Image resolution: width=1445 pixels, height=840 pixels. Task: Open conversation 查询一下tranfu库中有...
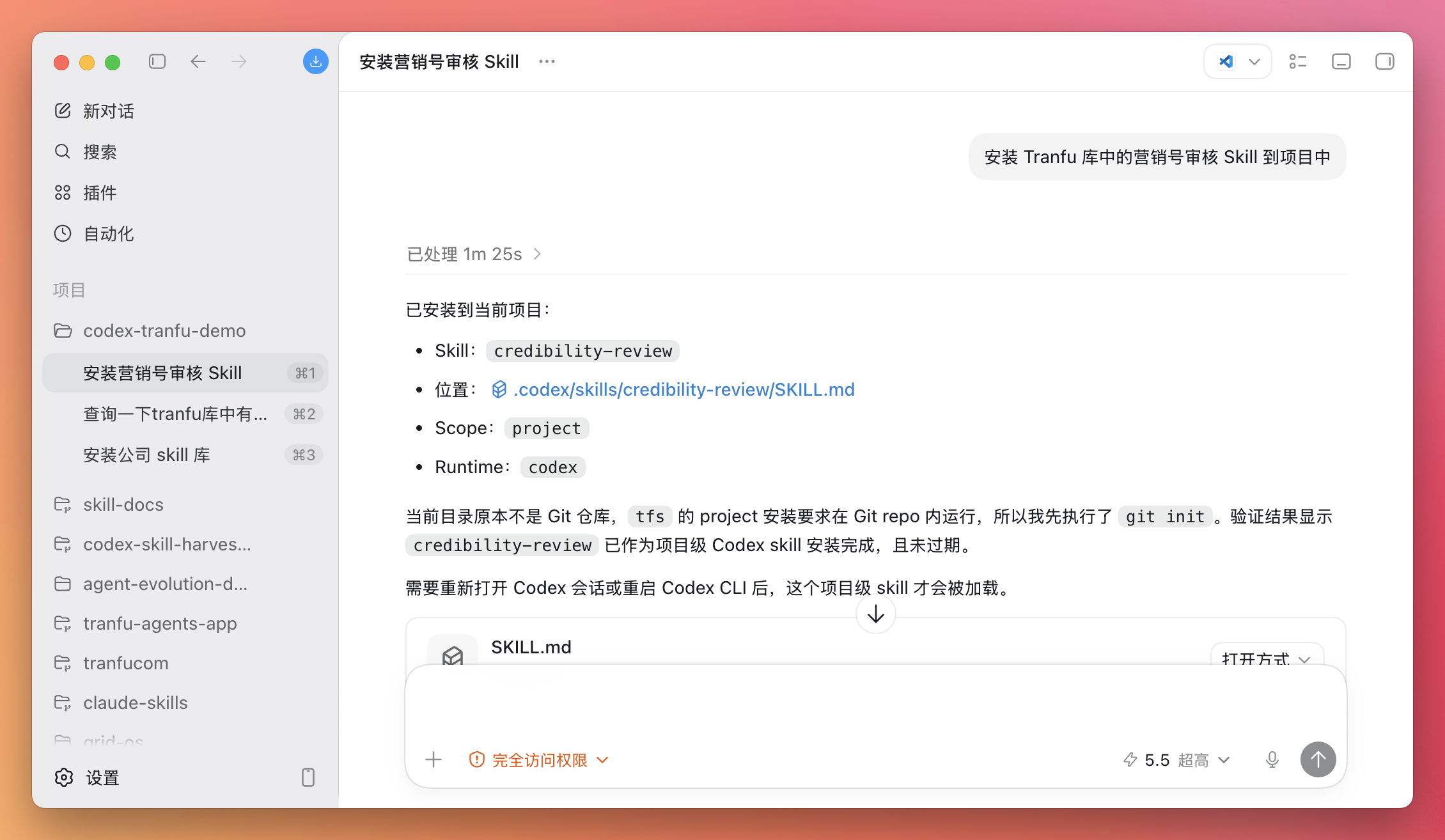pyautogui.click(x=185, y=414)
